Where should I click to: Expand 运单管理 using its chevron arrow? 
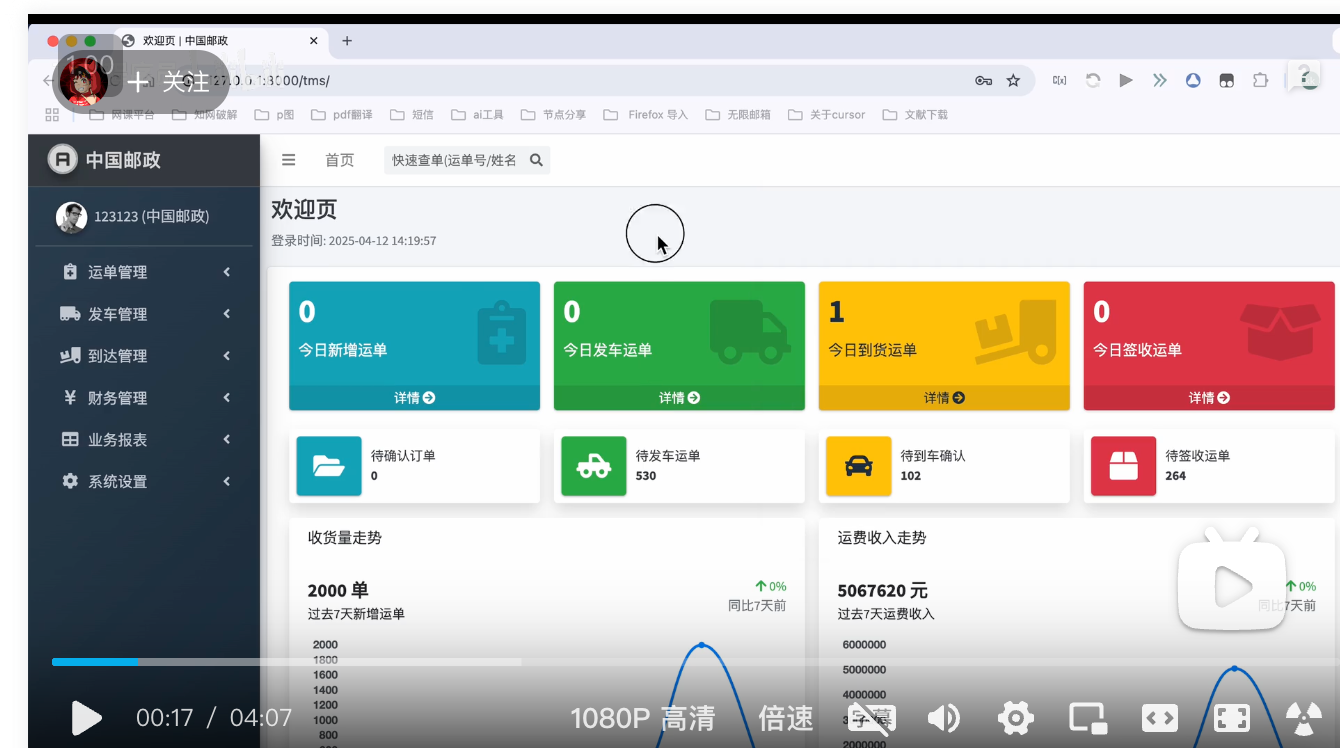click(x=227, y=272)
